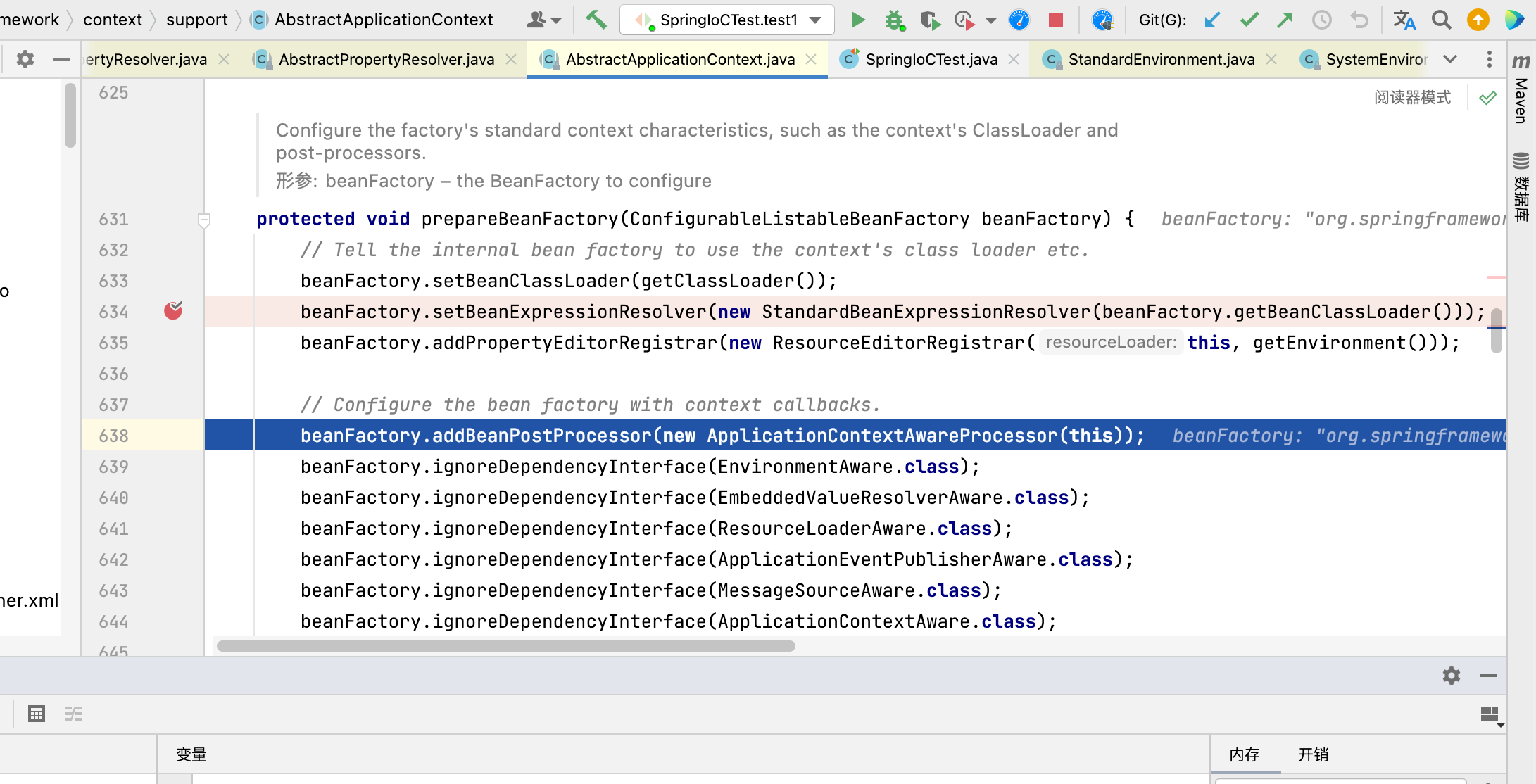Click EnvironmentAware in line 639
1536x784 pixels.
[x=805, y=467]
